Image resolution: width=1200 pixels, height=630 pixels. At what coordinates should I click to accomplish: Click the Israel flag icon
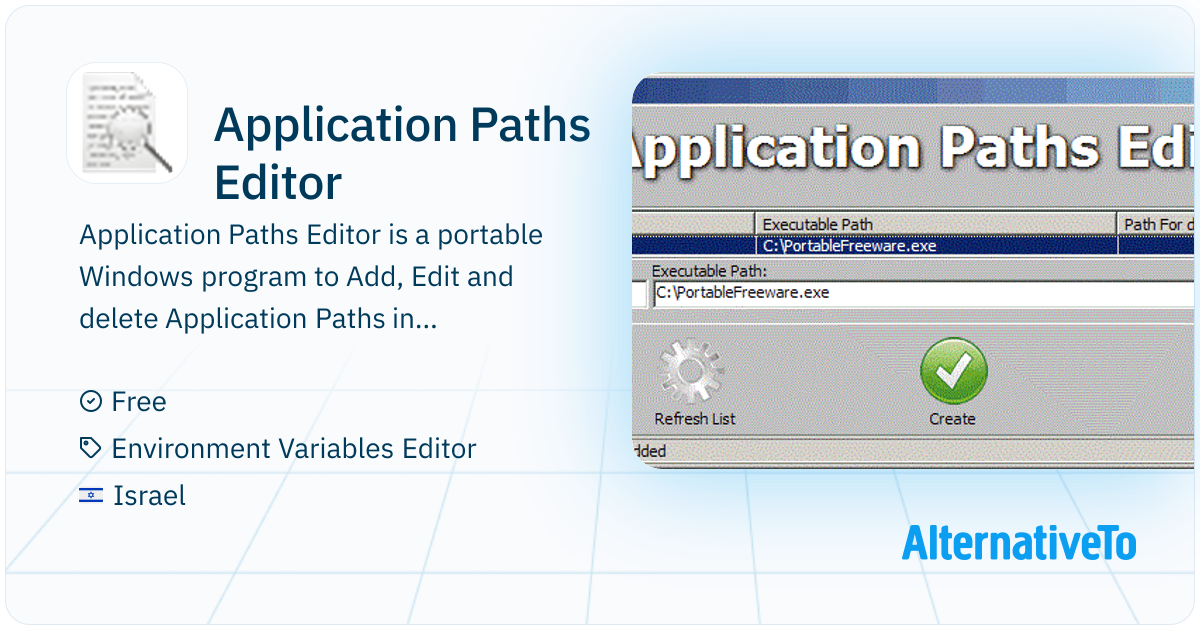click(91, 496)
